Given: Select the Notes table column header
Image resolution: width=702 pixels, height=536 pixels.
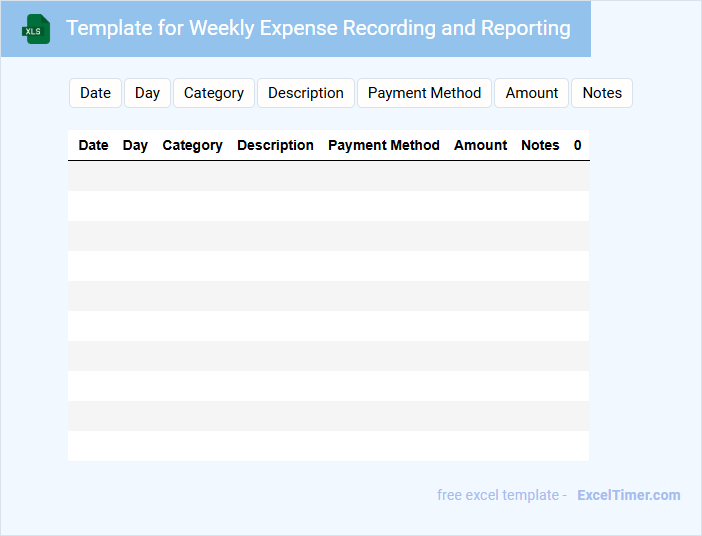Looking at the screenshot, I should pos(540,145).
